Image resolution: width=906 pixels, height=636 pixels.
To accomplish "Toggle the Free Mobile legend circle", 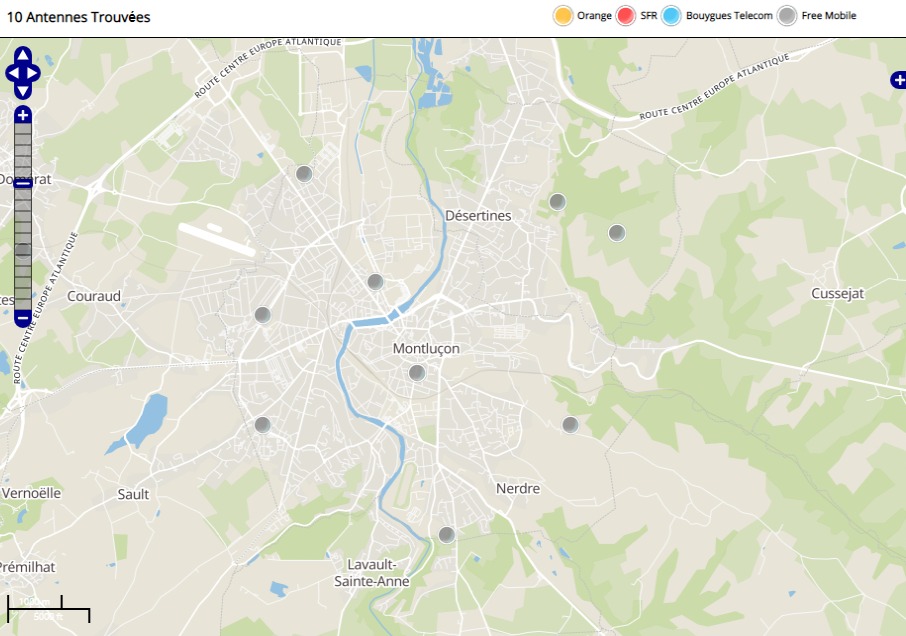I will point(786,16).
